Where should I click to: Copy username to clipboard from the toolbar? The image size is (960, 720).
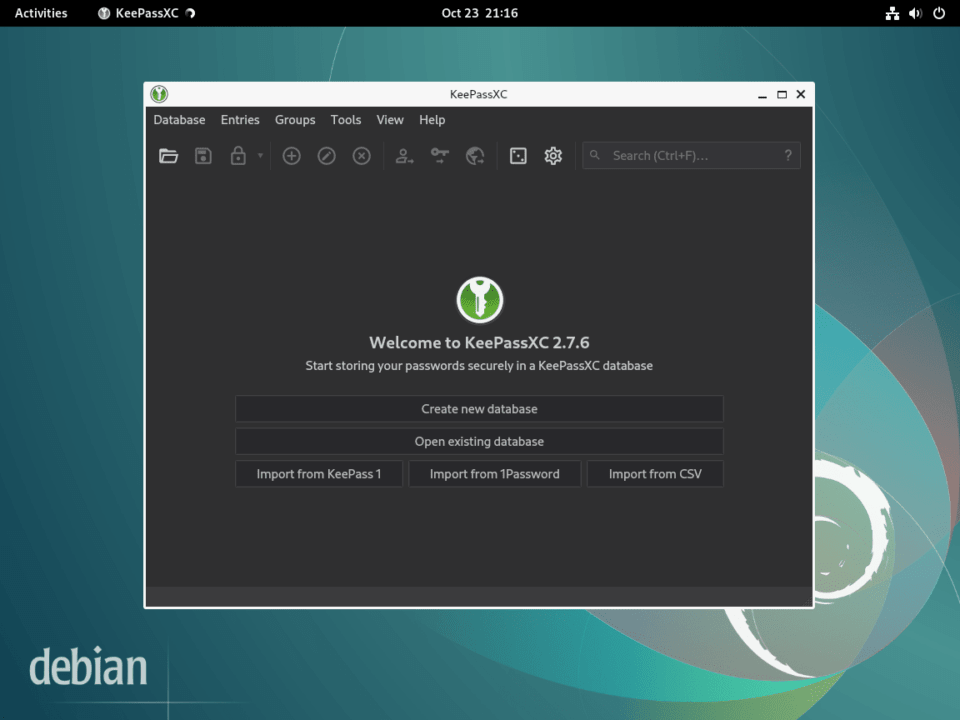tap(404, 156)
